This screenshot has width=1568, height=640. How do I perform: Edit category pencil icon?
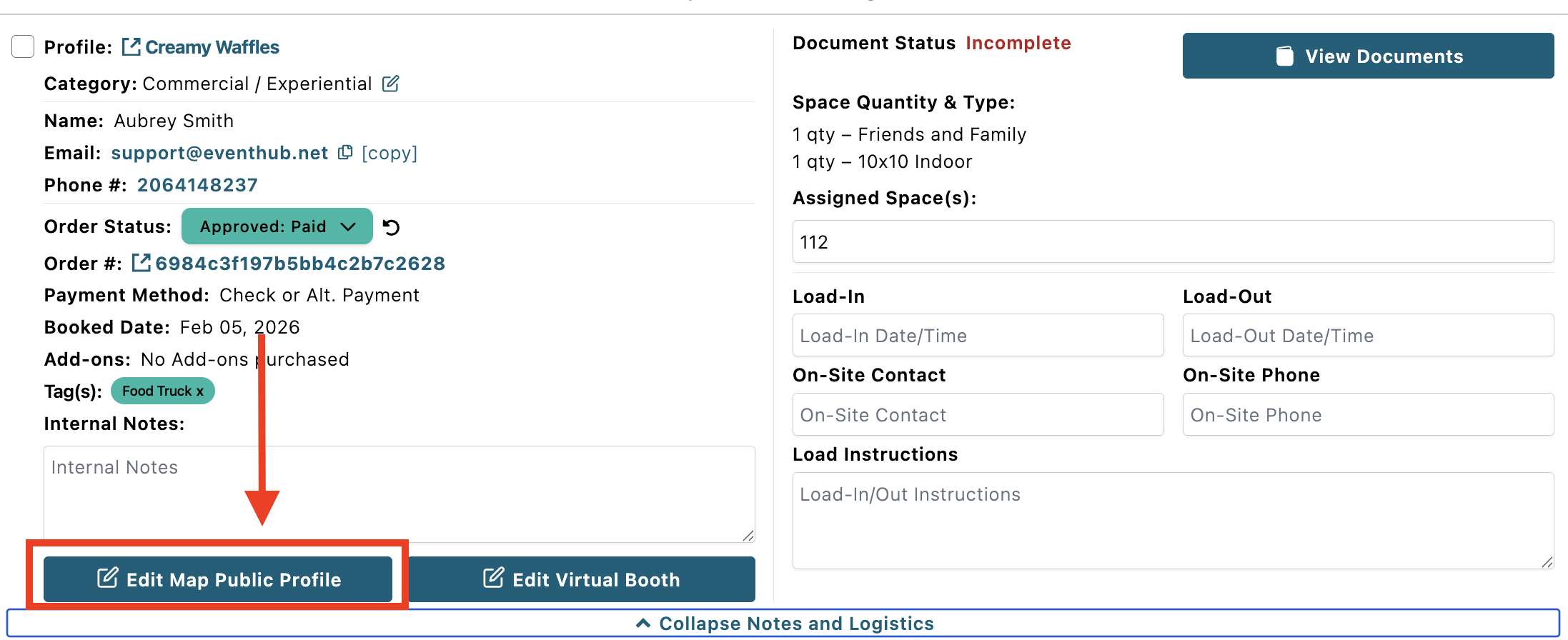click(x=390, y=84)
